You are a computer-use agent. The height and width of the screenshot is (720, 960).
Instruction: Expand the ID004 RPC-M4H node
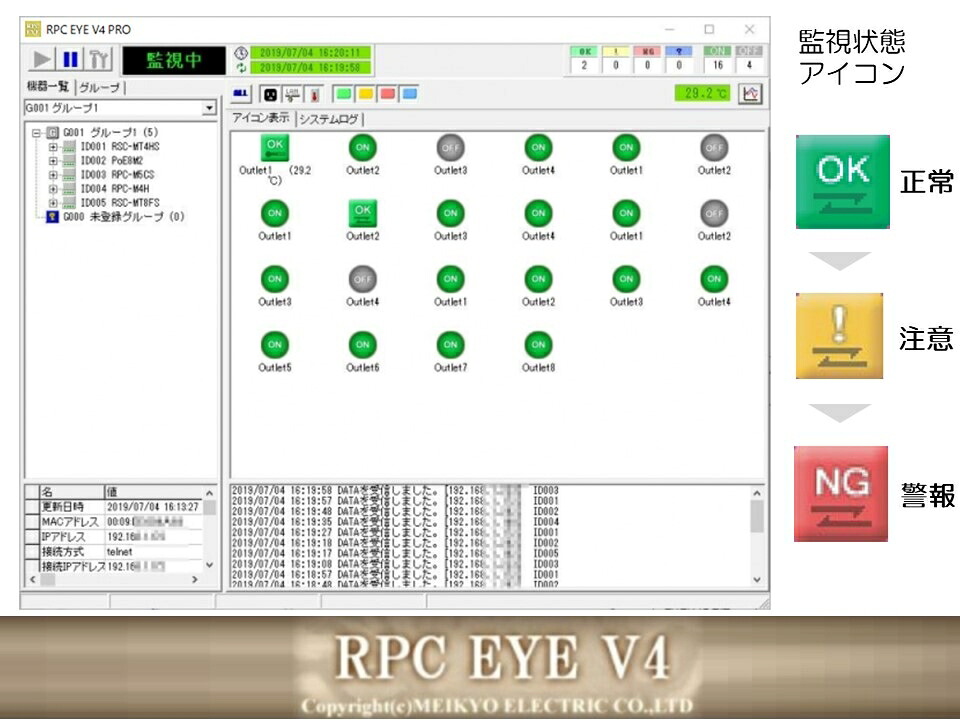[x=53, y=189]
